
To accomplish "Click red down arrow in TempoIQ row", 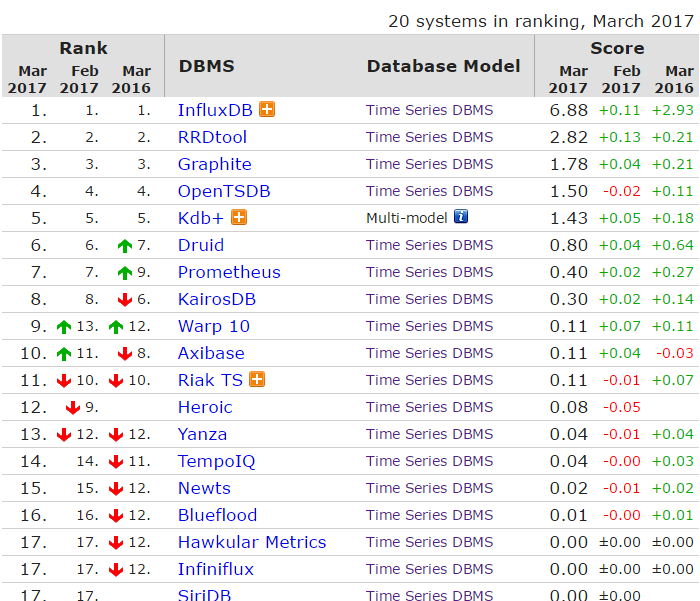I will (116, 462).
